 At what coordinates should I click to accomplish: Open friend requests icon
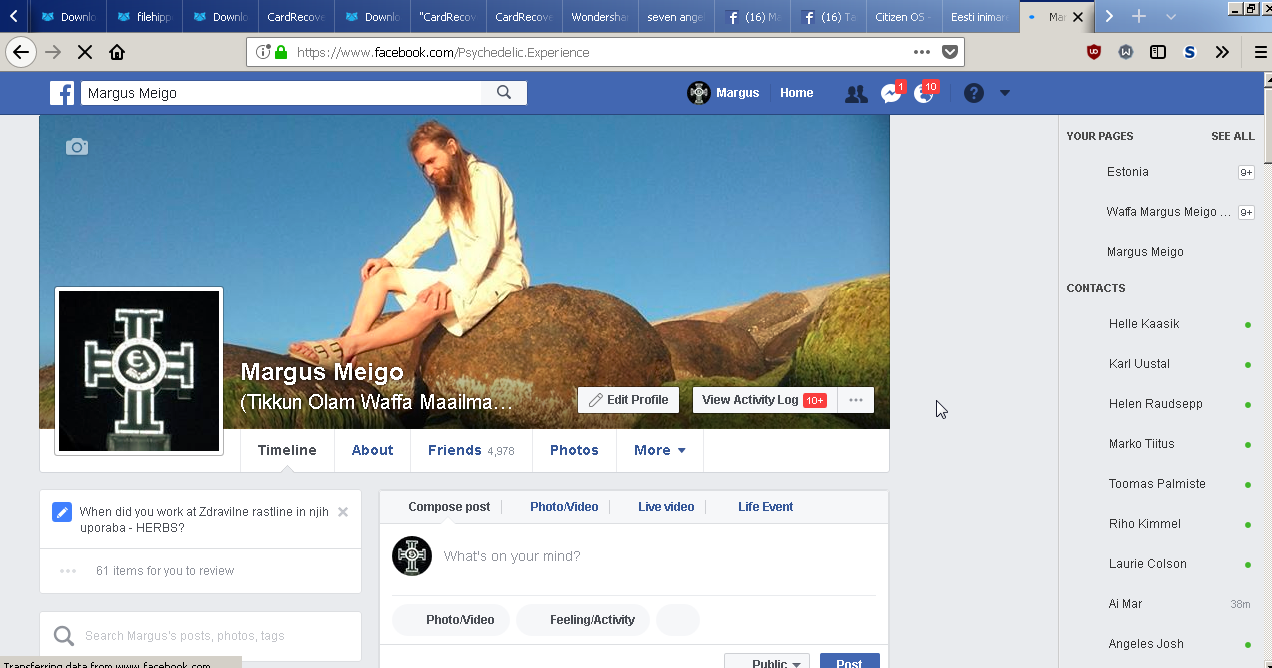point(856,94)
